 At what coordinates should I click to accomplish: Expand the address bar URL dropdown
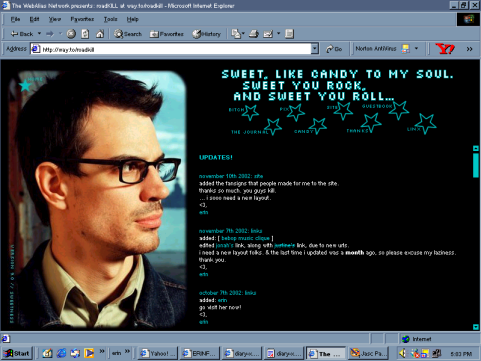pyautogui.click(x=315, y=49)
